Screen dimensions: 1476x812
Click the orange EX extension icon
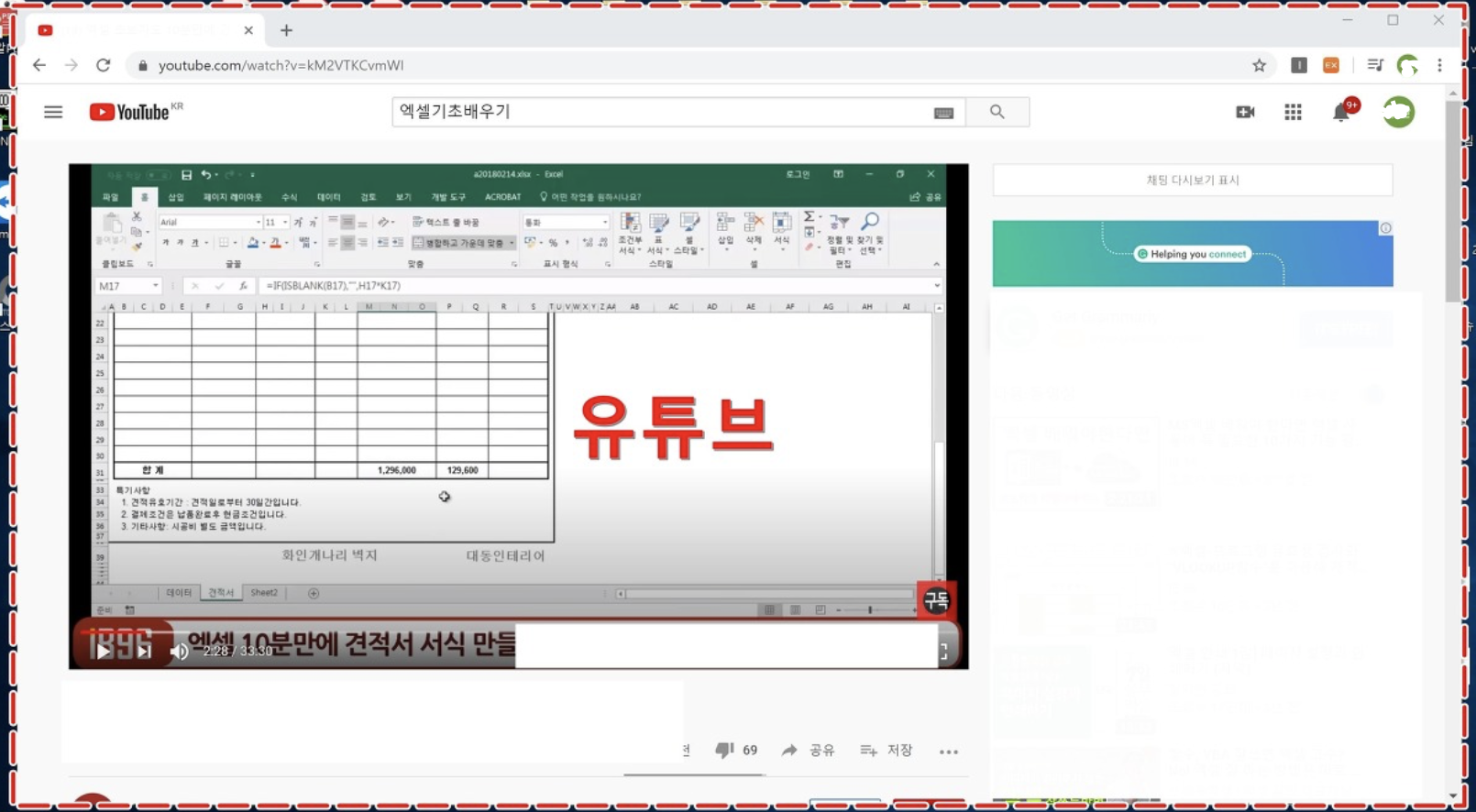pos(1331,65)
